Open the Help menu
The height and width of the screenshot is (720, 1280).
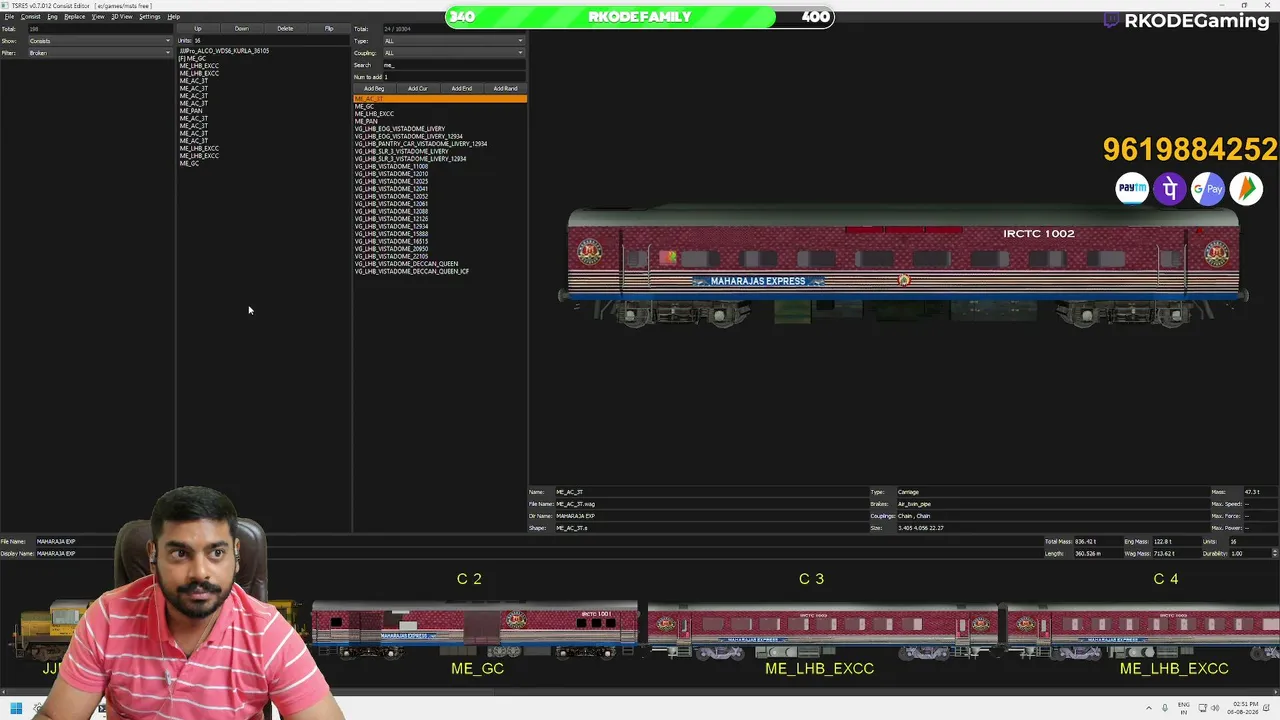(x=173, y=17)
